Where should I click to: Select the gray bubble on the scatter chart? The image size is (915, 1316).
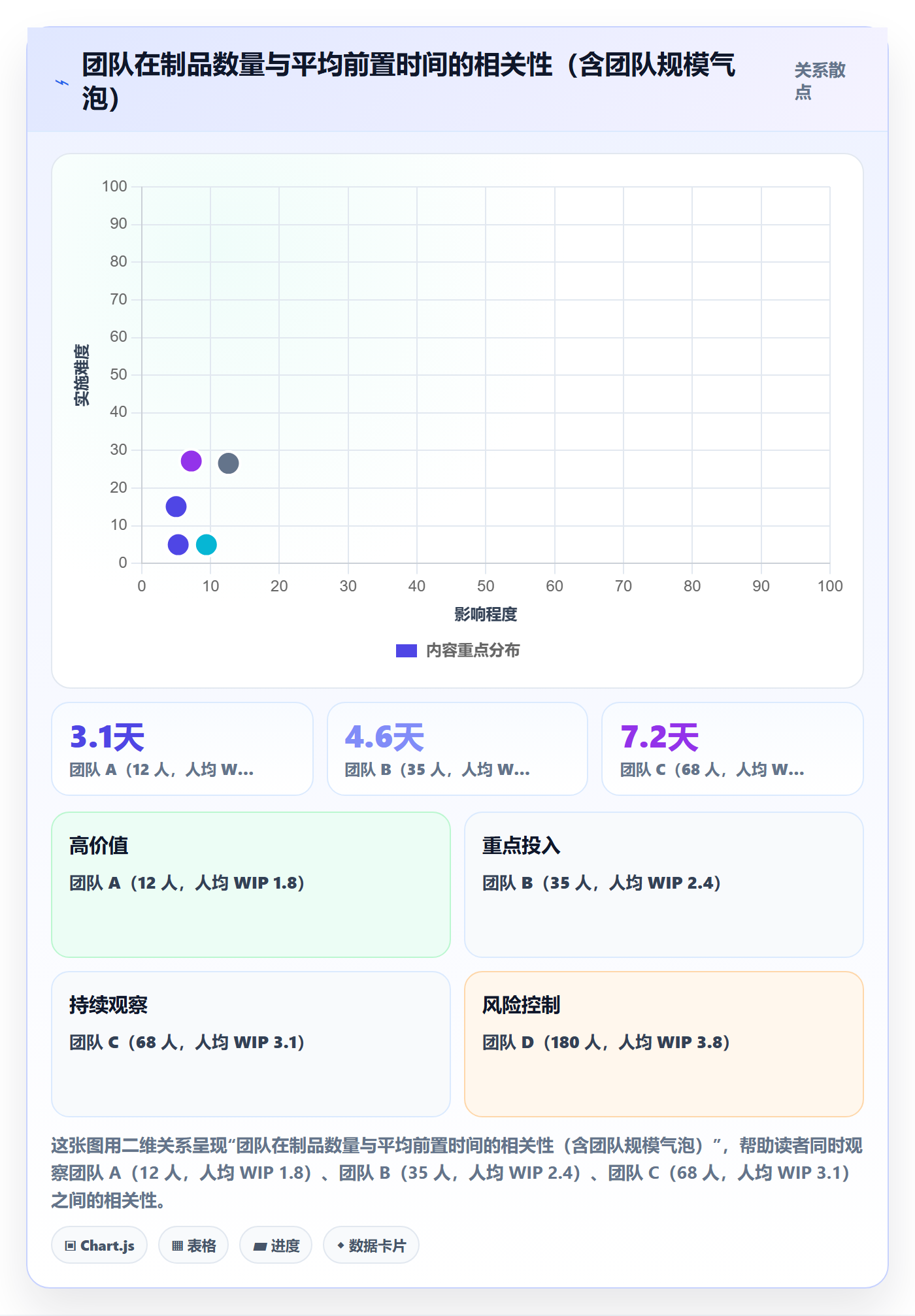[228, 463]
